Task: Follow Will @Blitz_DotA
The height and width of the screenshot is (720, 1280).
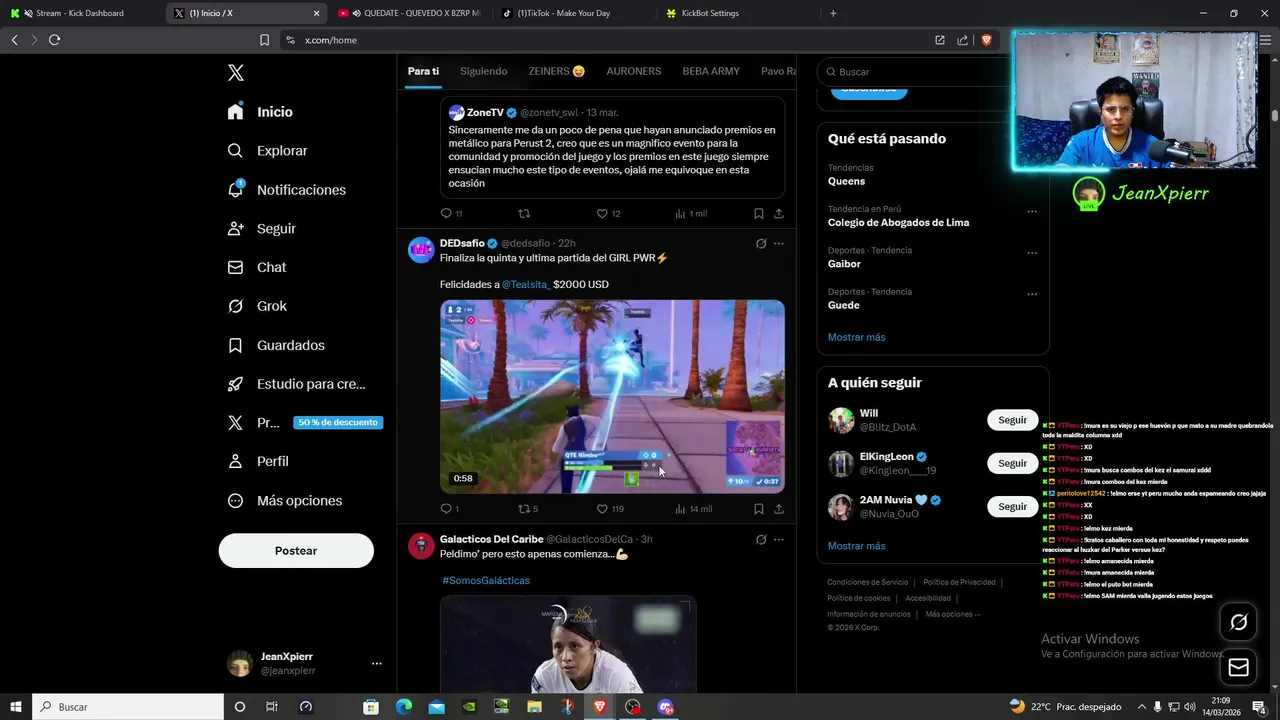Action: coord(1012,420)
